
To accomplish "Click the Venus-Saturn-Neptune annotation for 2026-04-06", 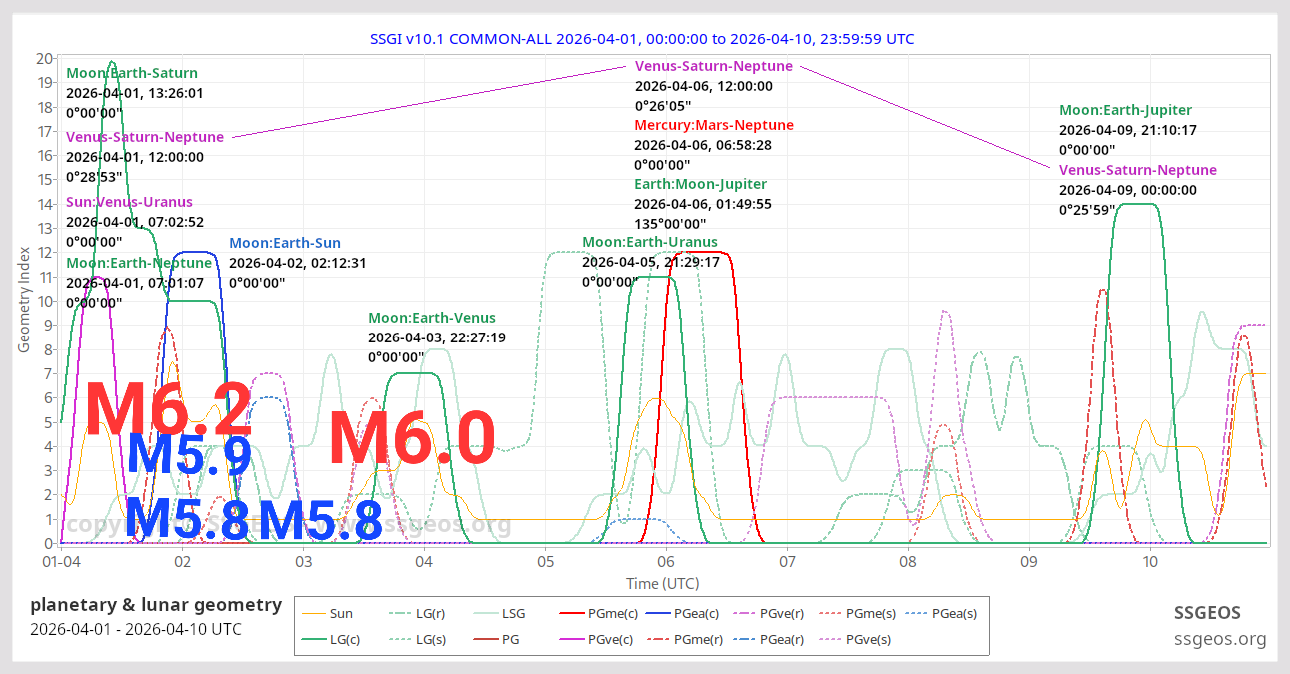I will pyautogui.click(x=713, y=66).
